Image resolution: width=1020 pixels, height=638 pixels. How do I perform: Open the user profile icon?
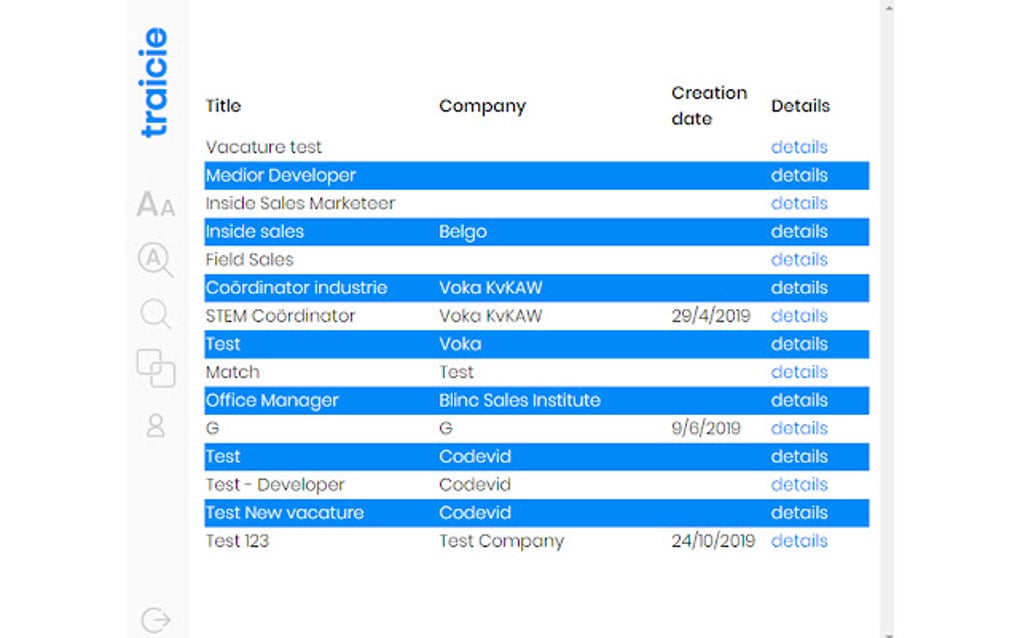[x=155, y=426]
